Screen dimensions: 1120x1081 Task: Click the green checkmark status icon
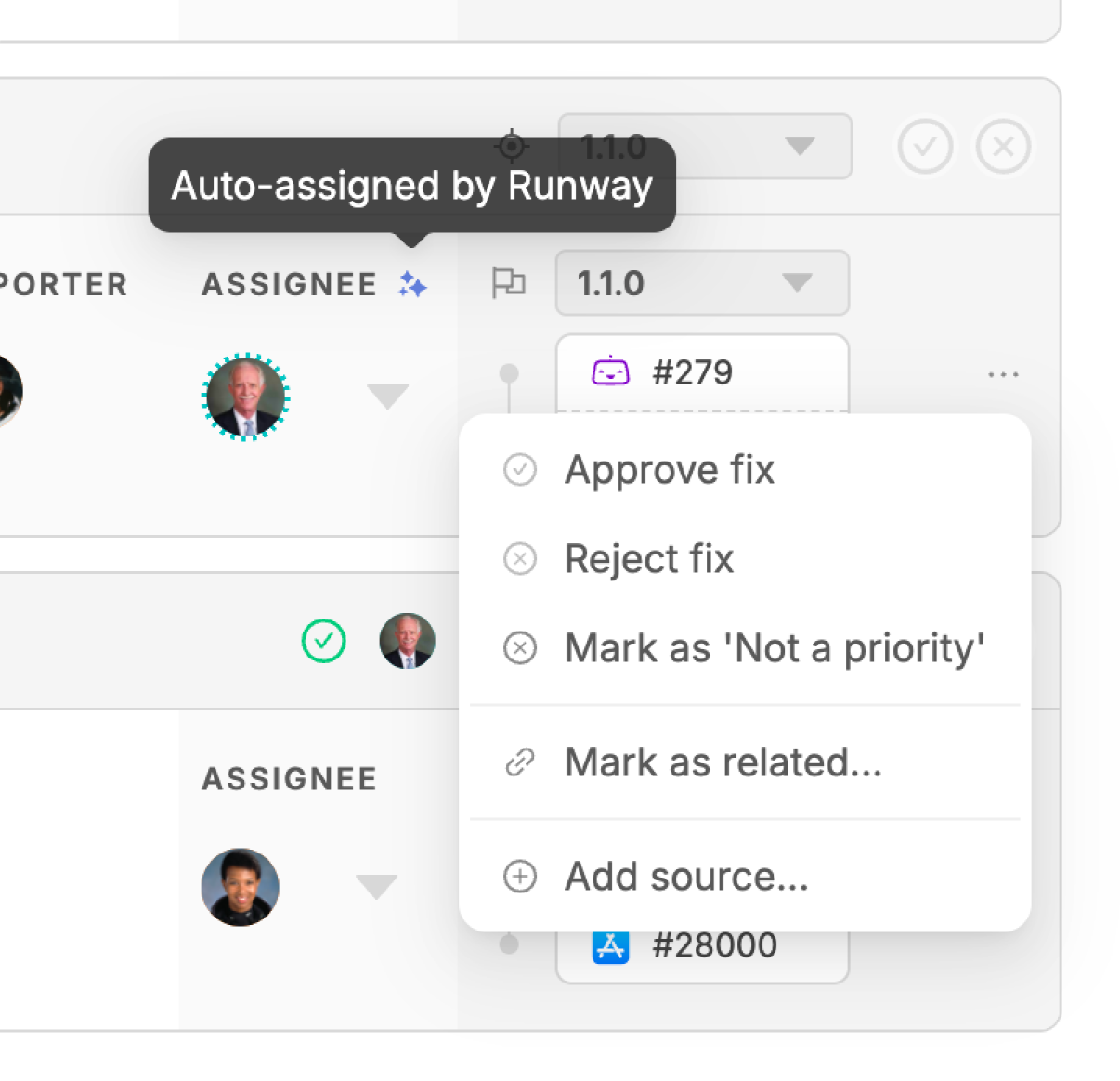point(323,641)
